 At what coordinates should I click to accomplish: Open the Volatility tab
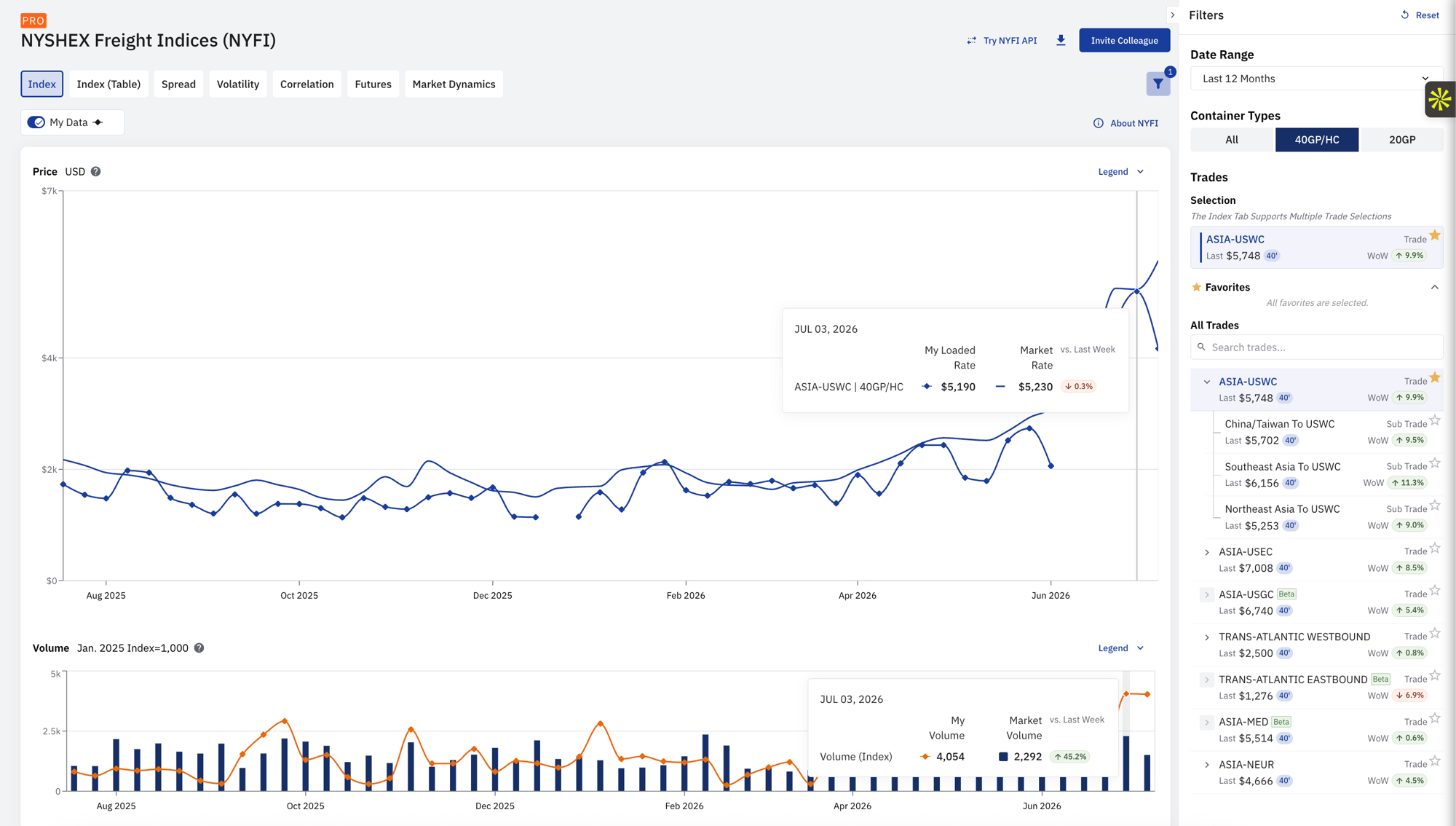click(x=238, y=84)
